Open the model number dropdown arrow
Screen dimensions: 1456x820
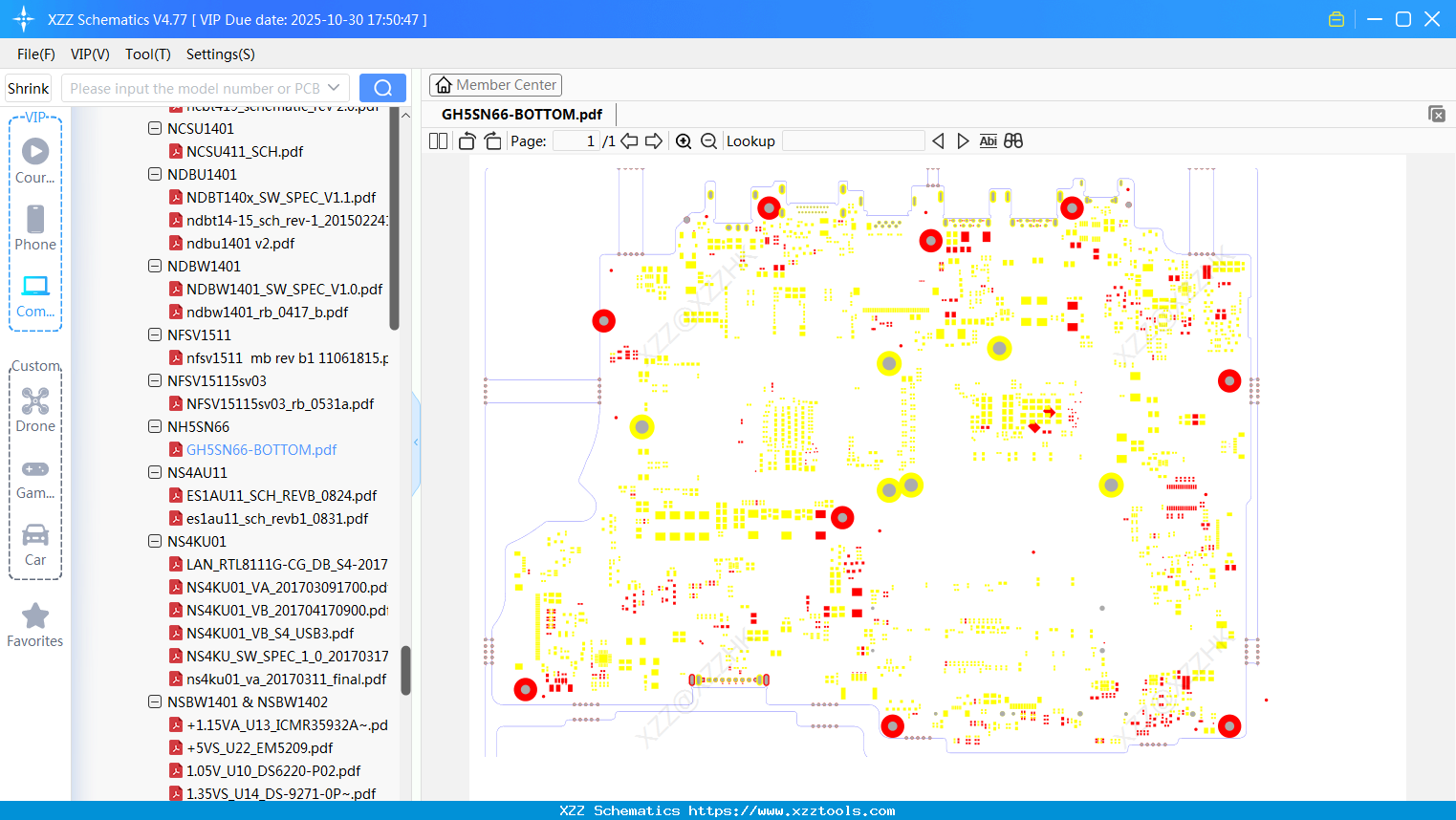[x=334, y=88]
